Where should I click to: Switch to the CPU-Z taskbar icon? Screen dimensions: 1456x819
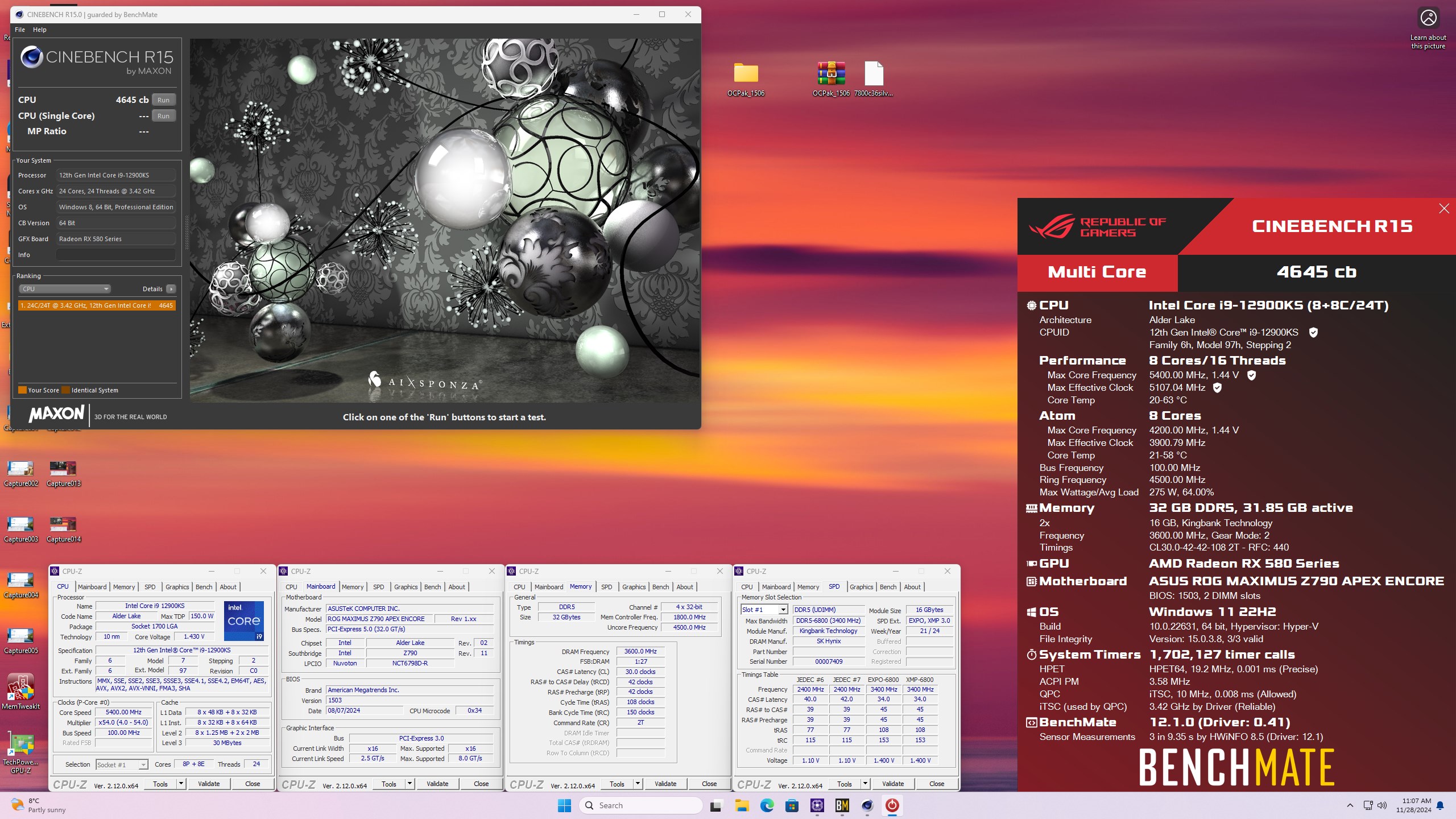pos(817,805)
